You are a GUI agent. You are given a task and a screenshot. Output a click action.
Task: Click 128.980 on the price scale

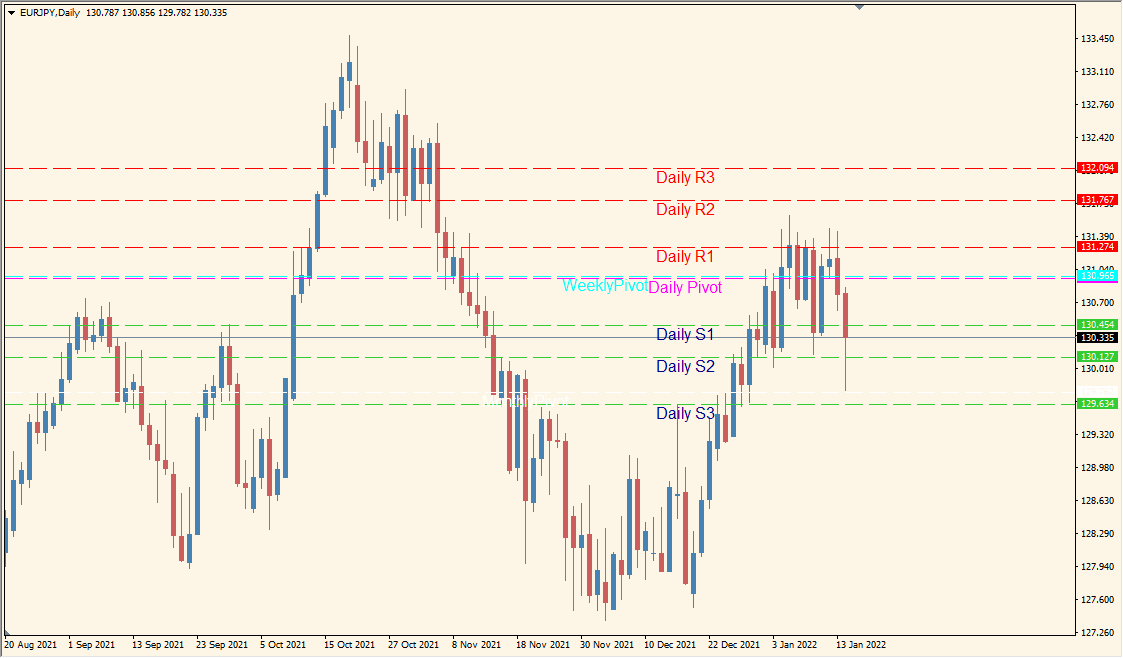point(1097,468)
